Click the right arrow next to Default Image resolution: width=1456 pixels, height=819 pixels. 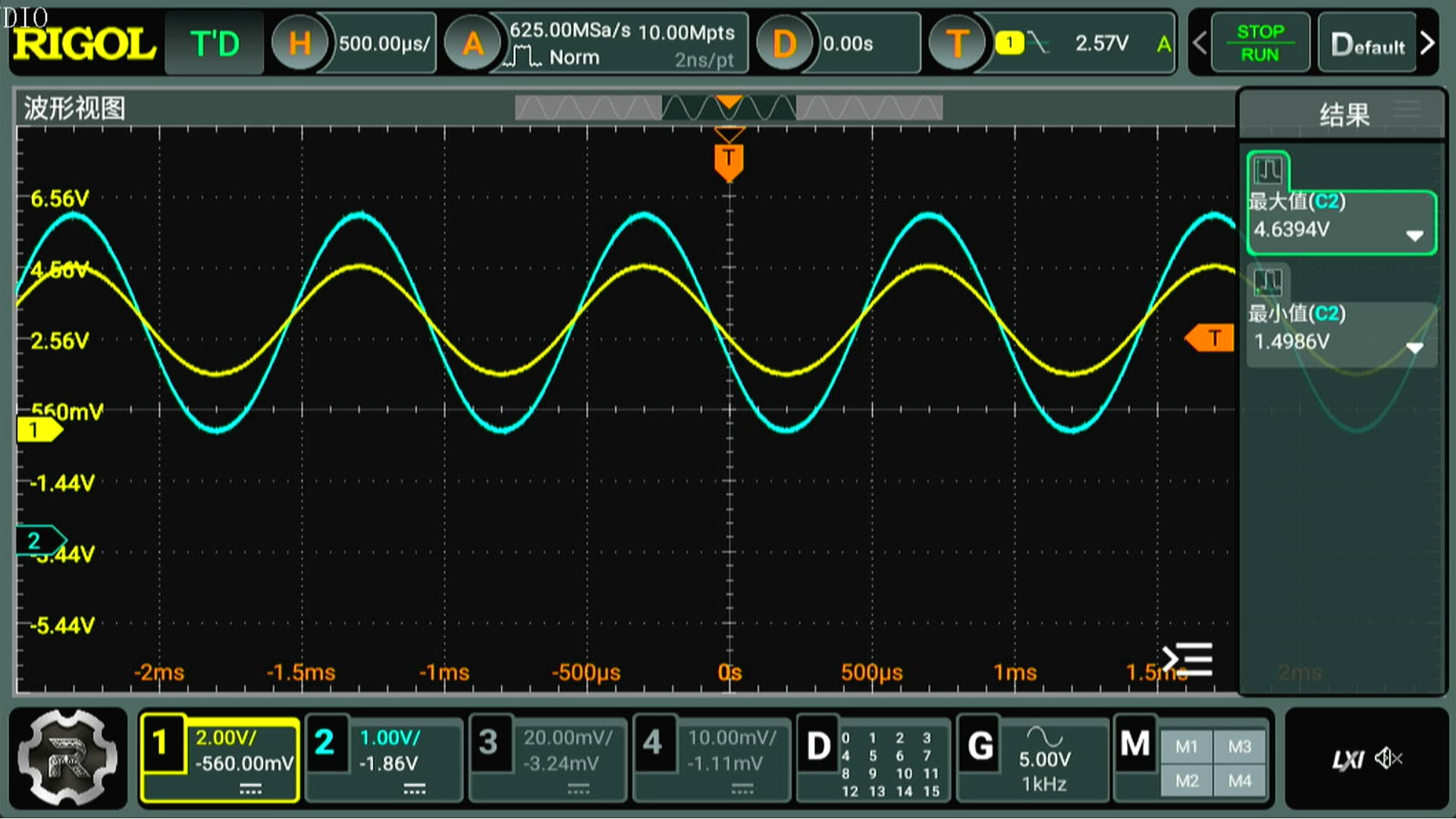coord(1428,43)
